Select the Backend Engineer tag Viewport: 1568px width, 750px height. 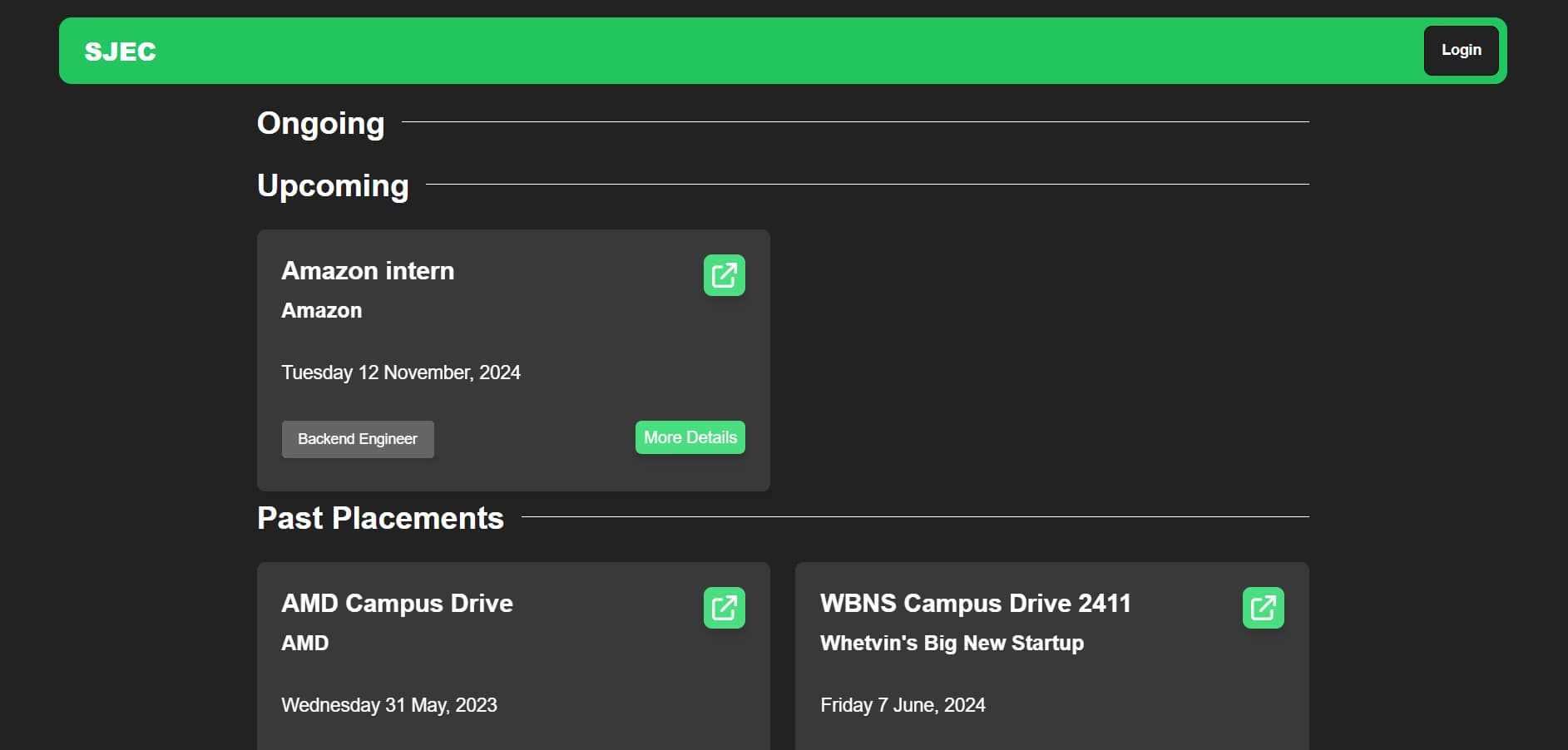pos(358,439)
